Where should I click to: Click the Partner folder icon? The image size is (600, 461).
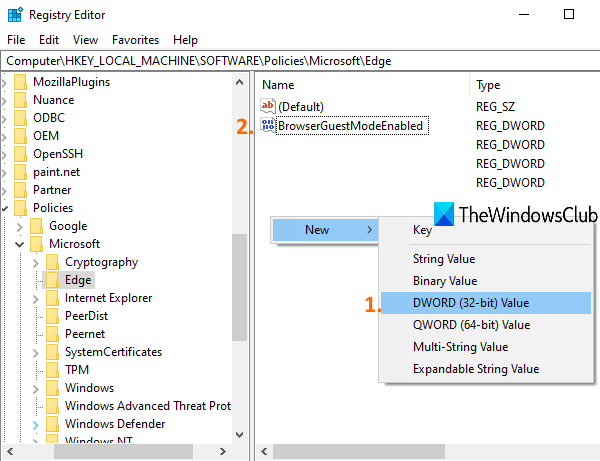point(20,190)
